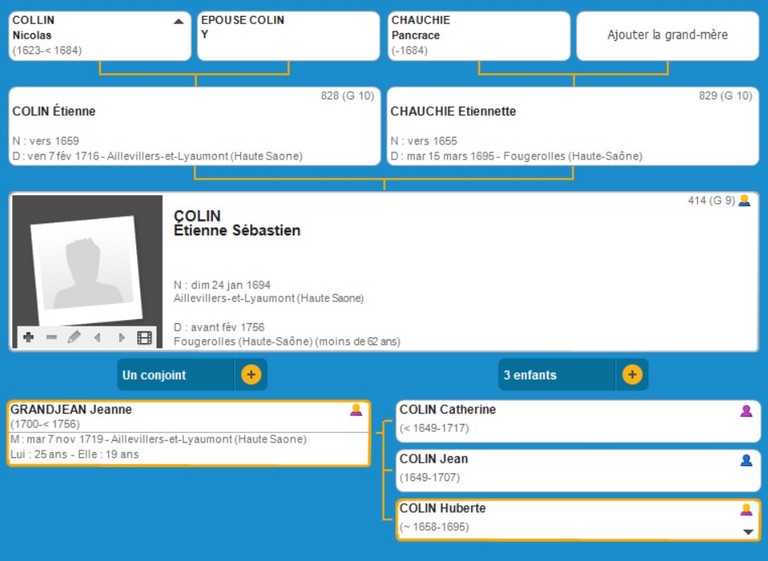768x561 pixels.
Task: Open mother CHAUCHIE Etiennette's card
Action: coord(573,126)
